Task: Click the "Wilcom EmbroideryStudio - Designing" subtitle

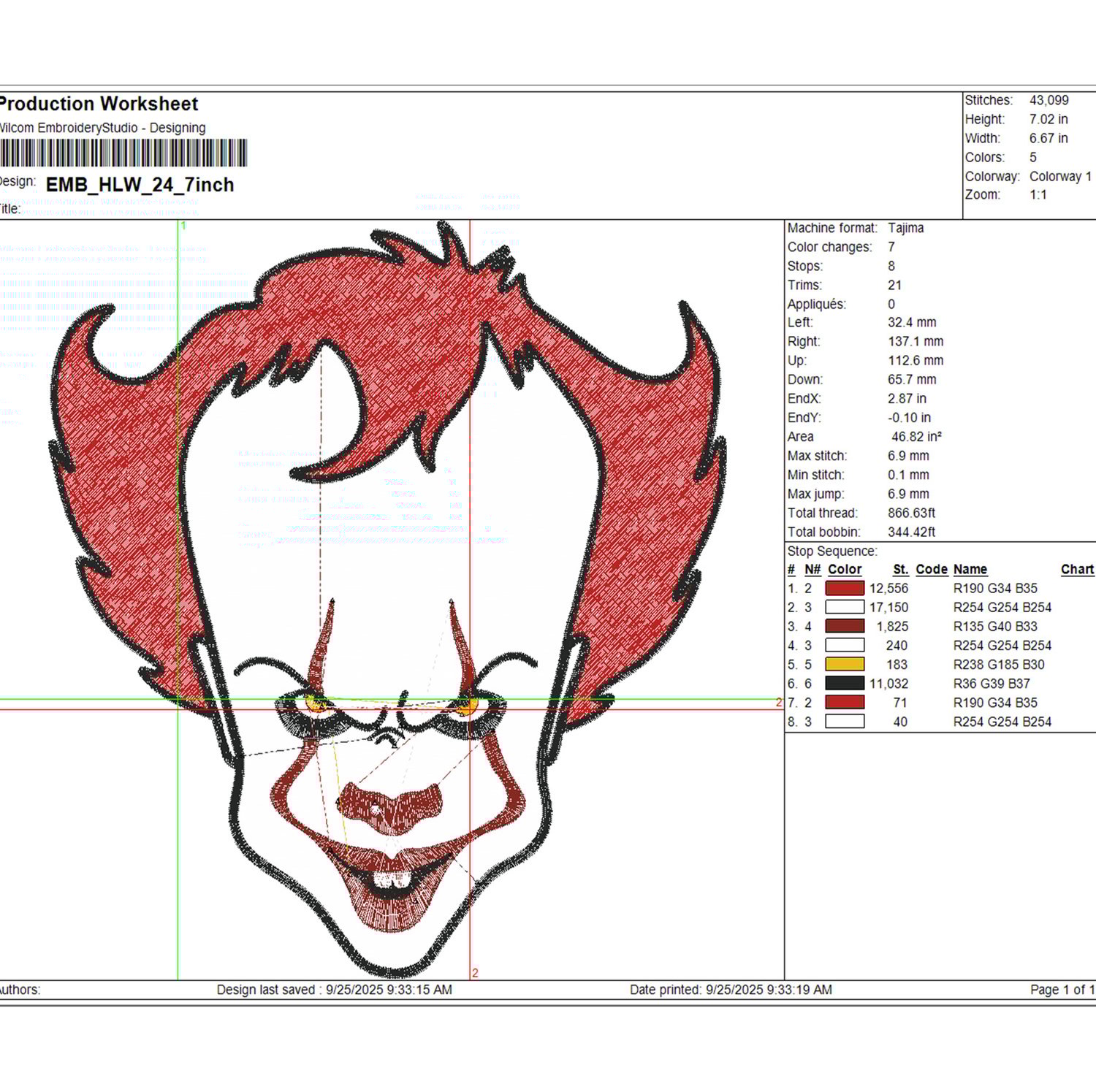Action: click(x=102, y=128)
